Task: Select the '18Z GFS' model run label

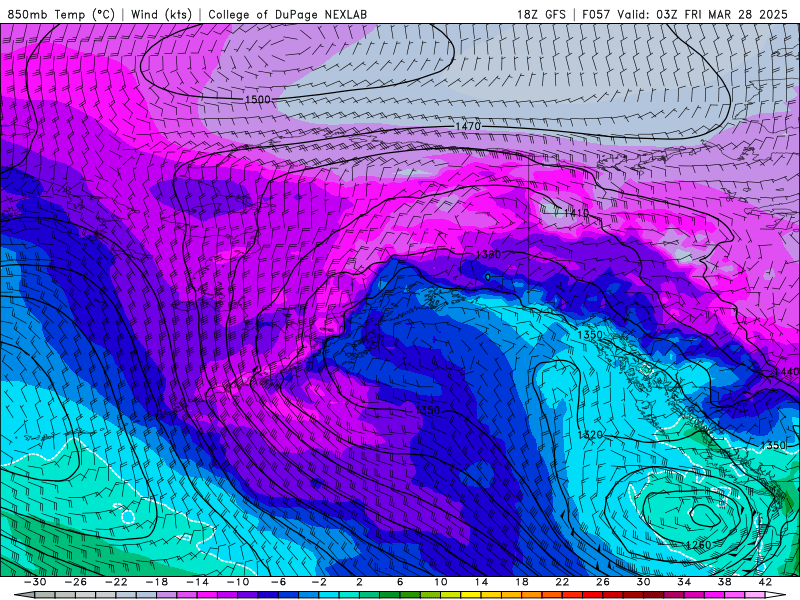Action: pos(541,14)
